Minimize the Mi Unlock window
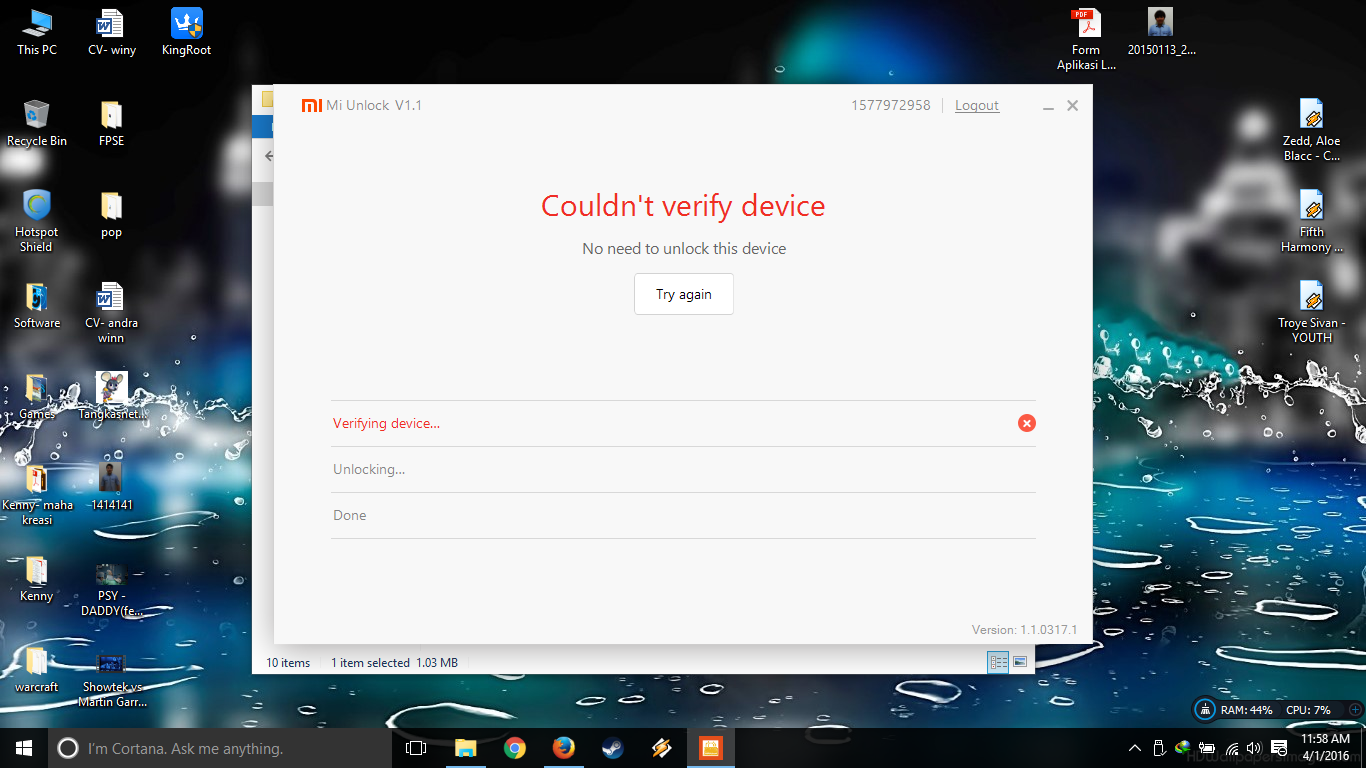 (x=1048, y=106)
